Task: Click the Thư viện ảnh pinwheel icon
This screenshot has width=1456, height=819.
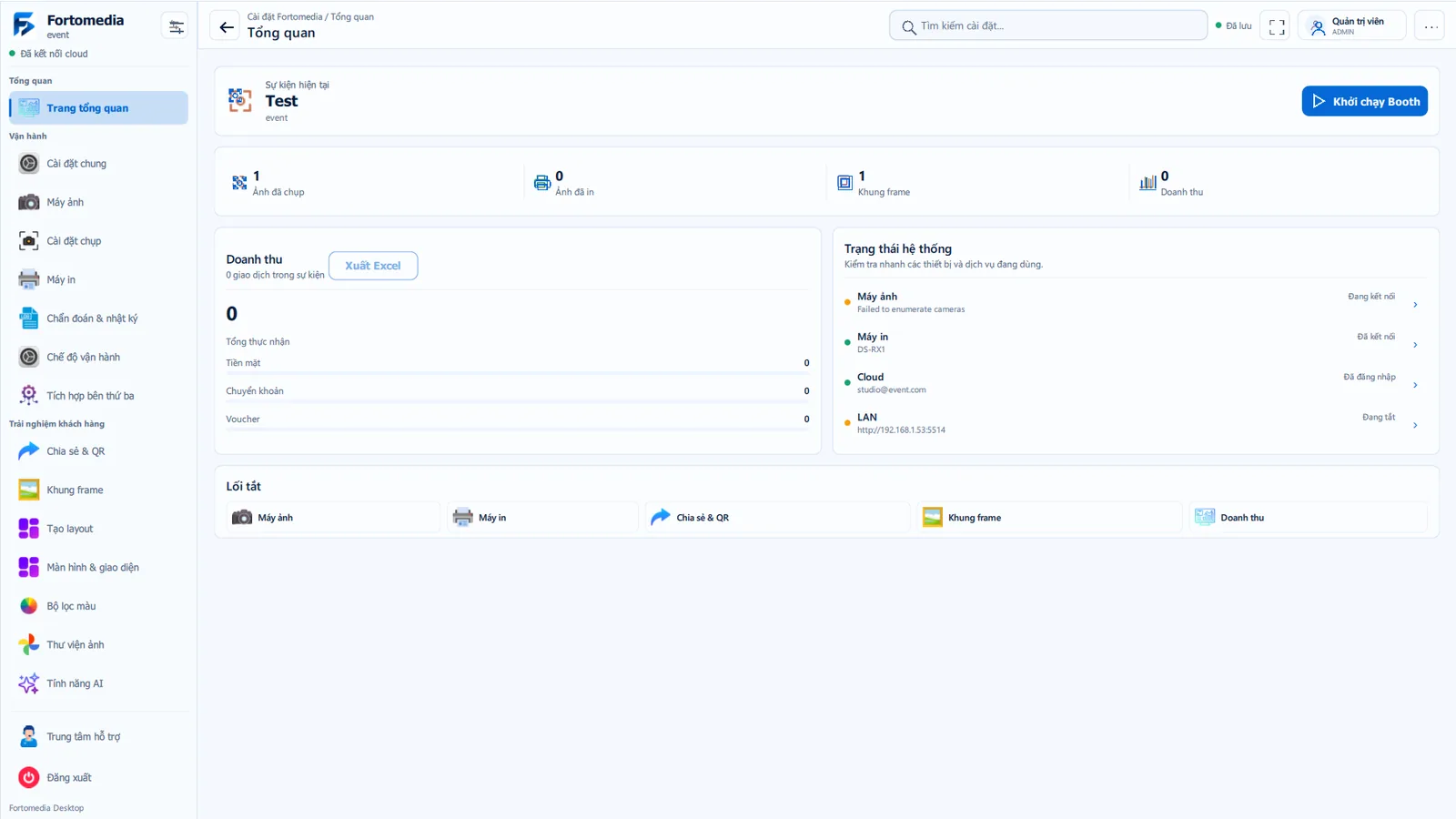Action: (29, 645)
